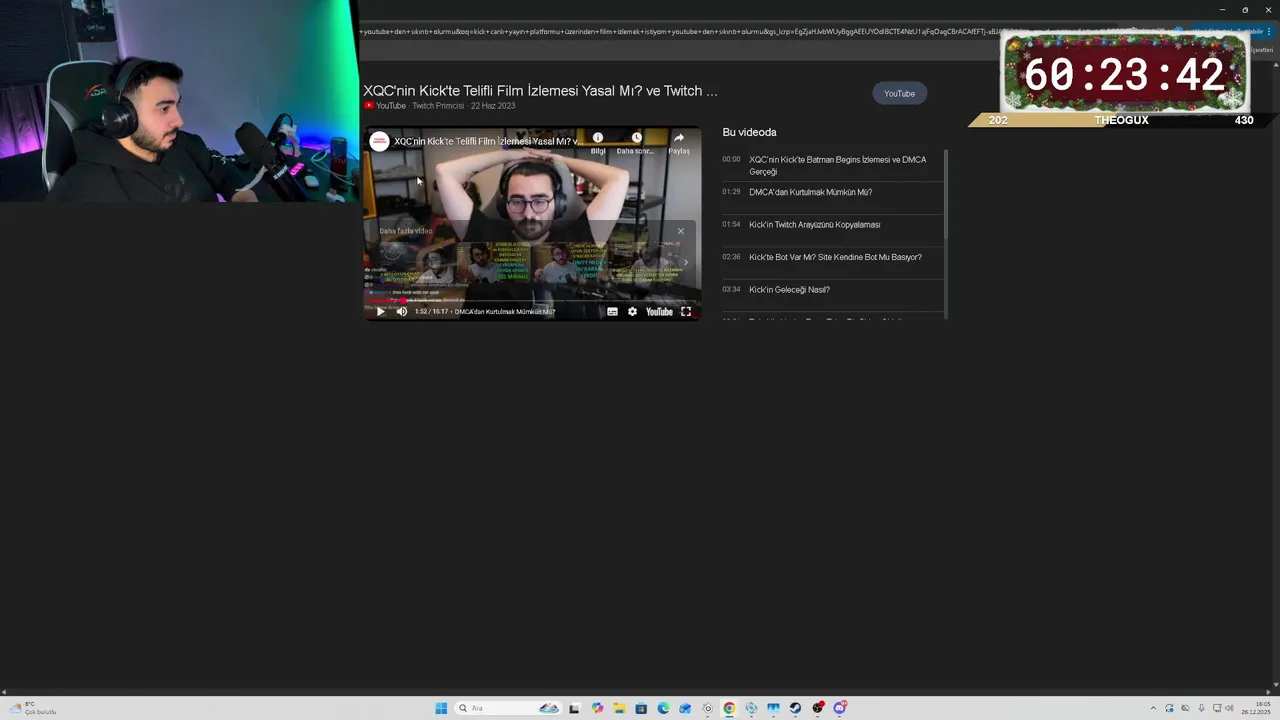Viewport: 1280px width, 720px height.
Task: Click the page's horizontal scrollbar
Action: coord(636,691)
